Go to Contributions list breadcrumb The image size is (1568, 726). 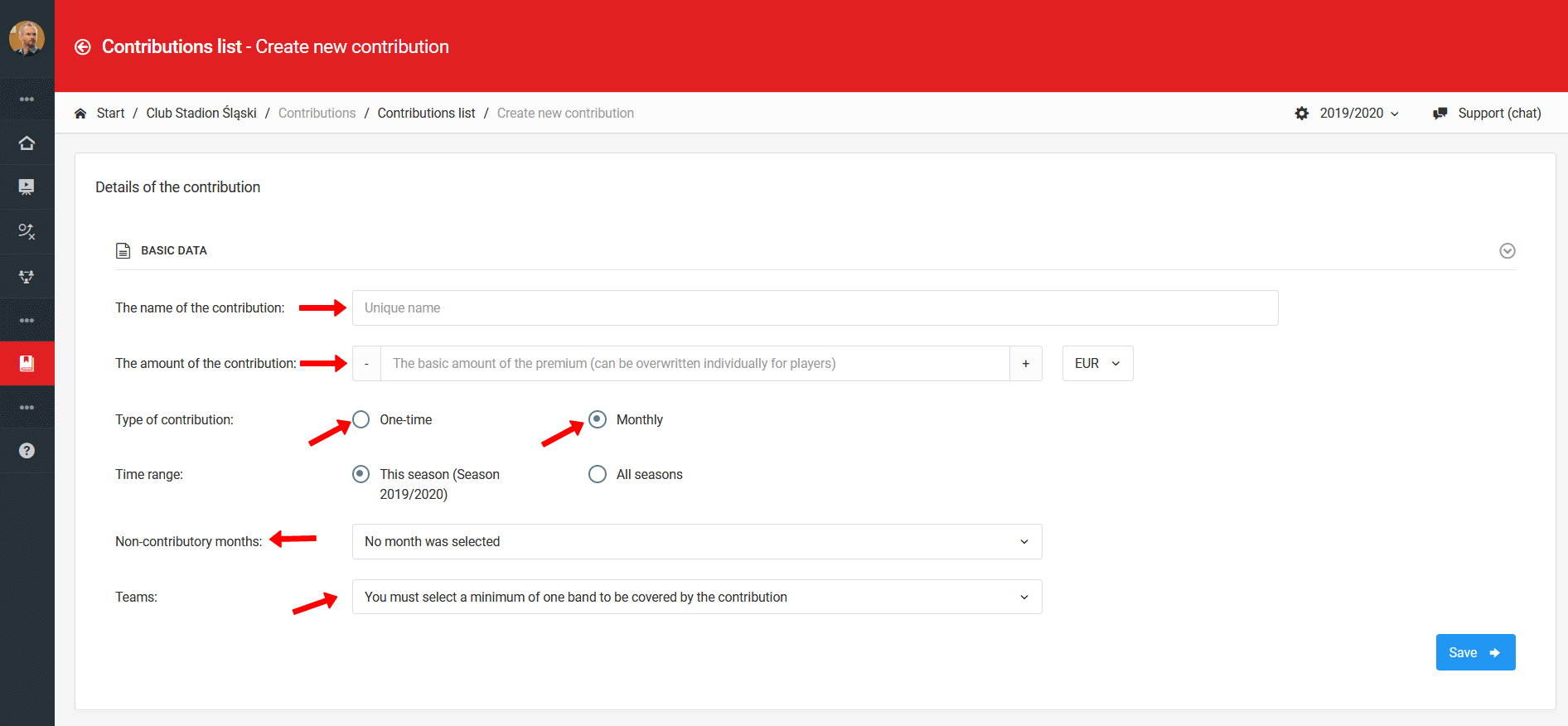tap(426, 114)
